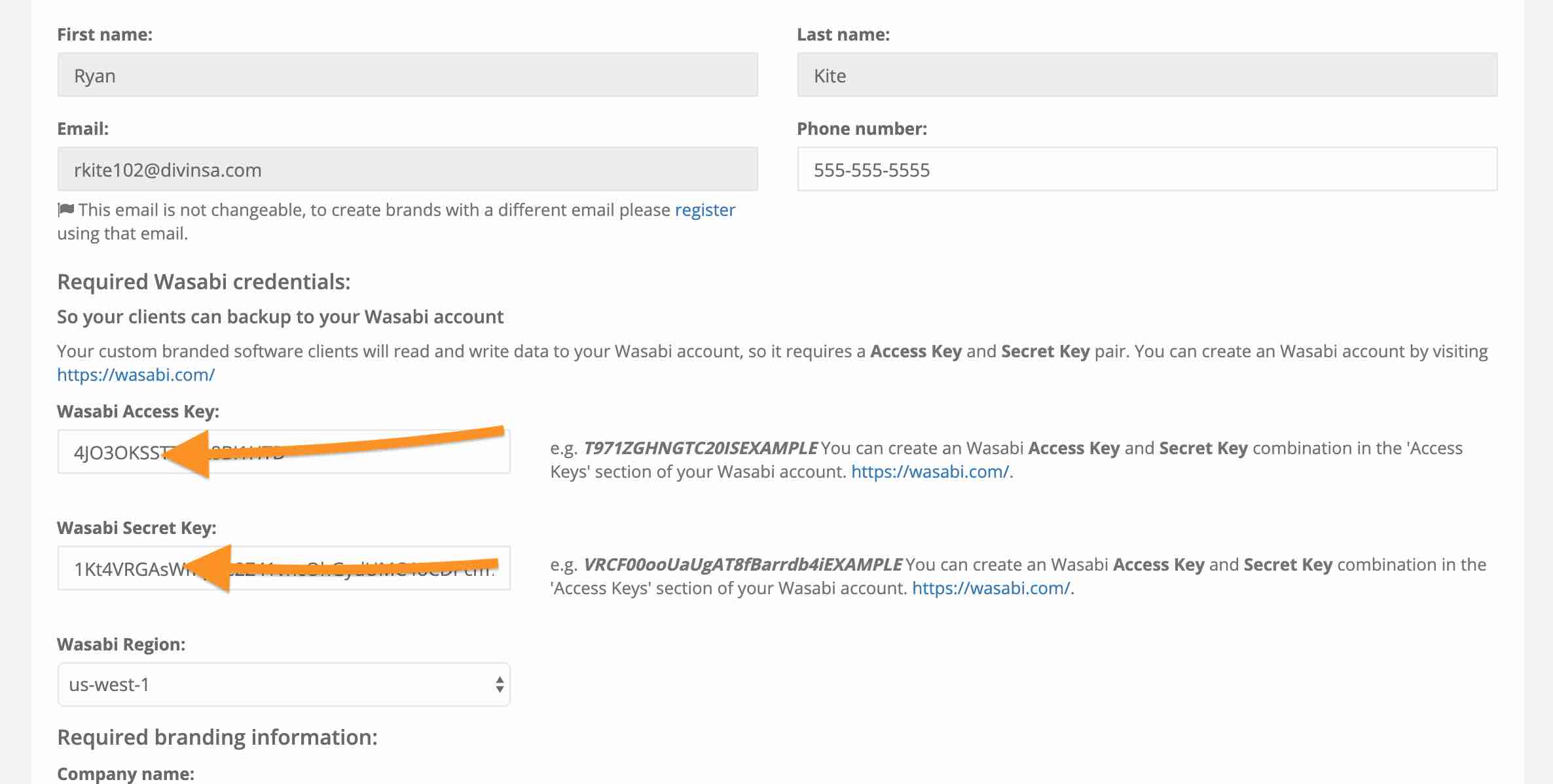This screenshot has height=784, width=1553.
Task: Focus the Wasabi Access Key field
Action: click(283, 452)
